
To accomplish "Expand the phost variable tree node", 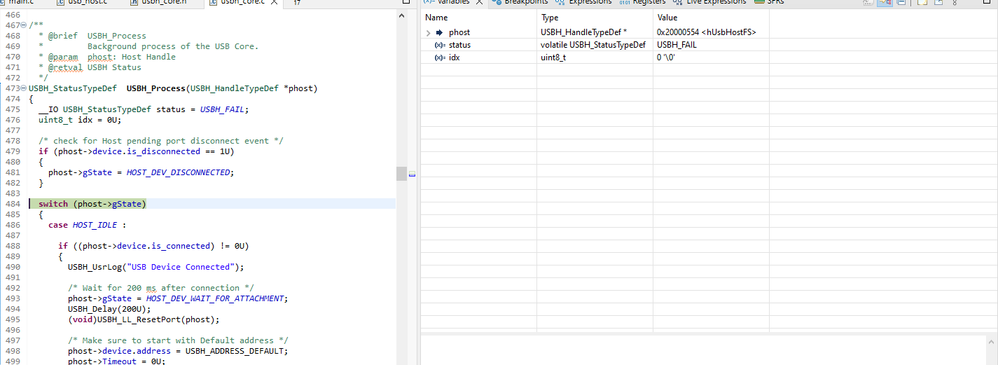I will pos(429,32).
